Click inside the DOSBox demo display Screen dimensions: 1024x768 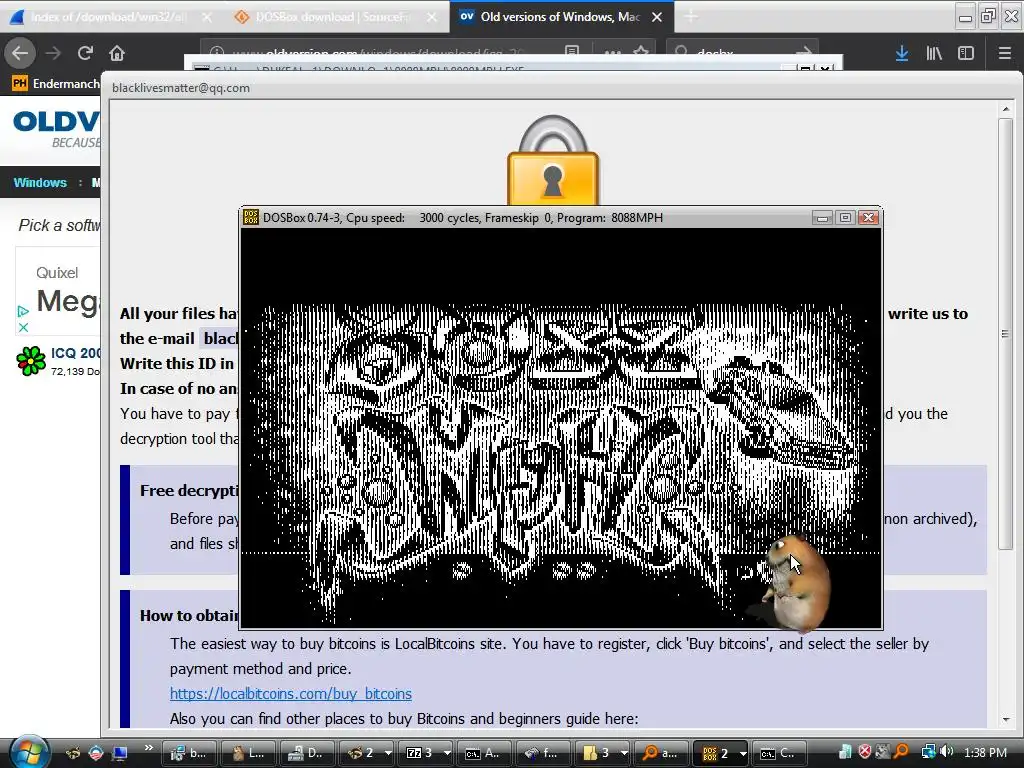click(560, 428)
